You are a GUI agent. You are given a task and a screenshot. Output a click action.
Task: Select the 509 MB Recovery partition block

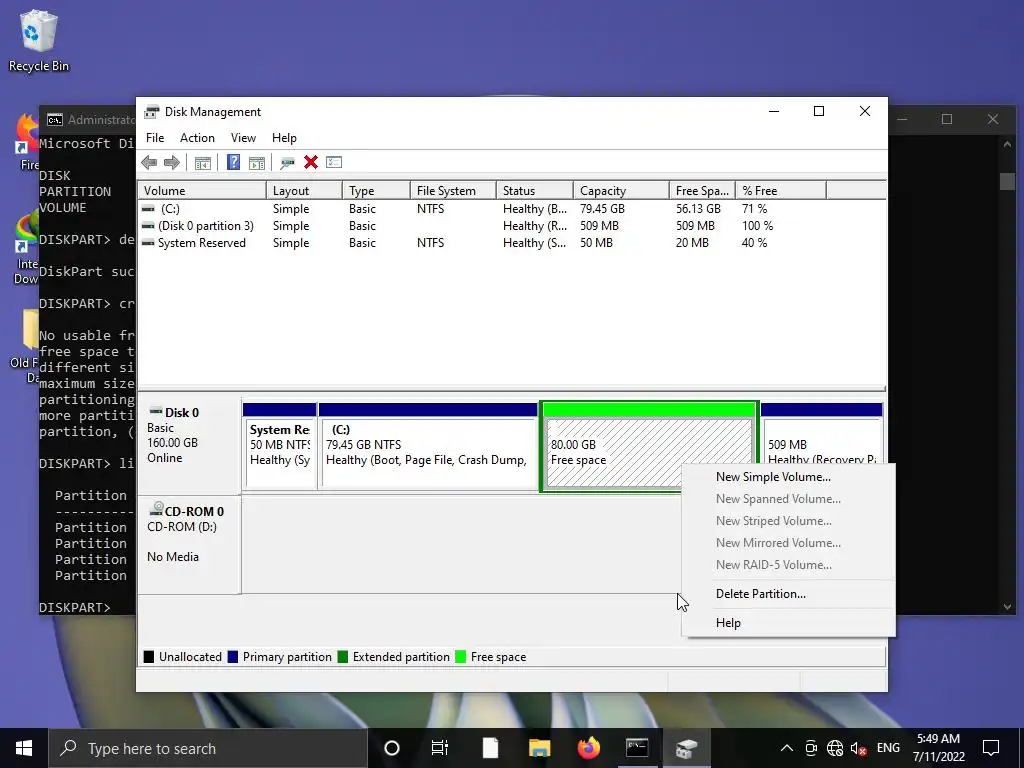coord(822,434)
